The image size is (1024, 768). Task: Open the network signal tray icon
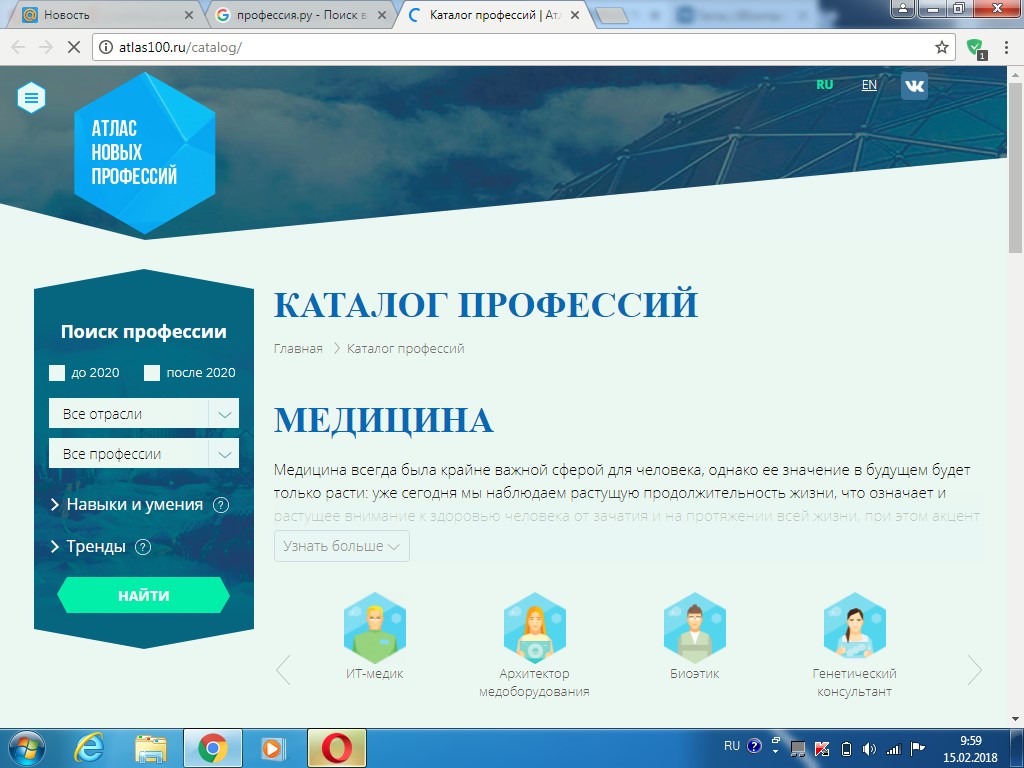pos(893,749)
